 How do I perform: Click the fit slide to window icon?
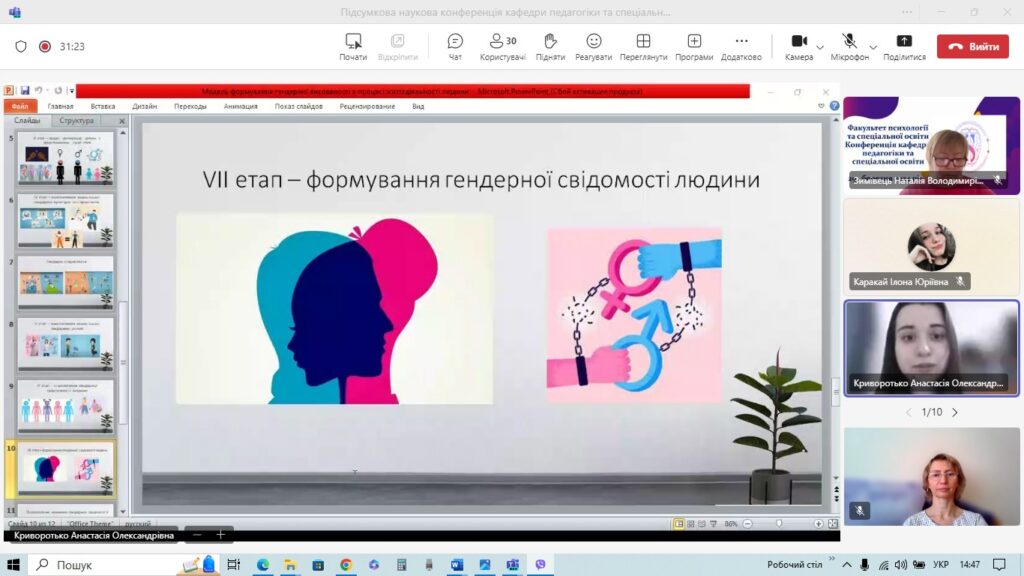[833, 524]
